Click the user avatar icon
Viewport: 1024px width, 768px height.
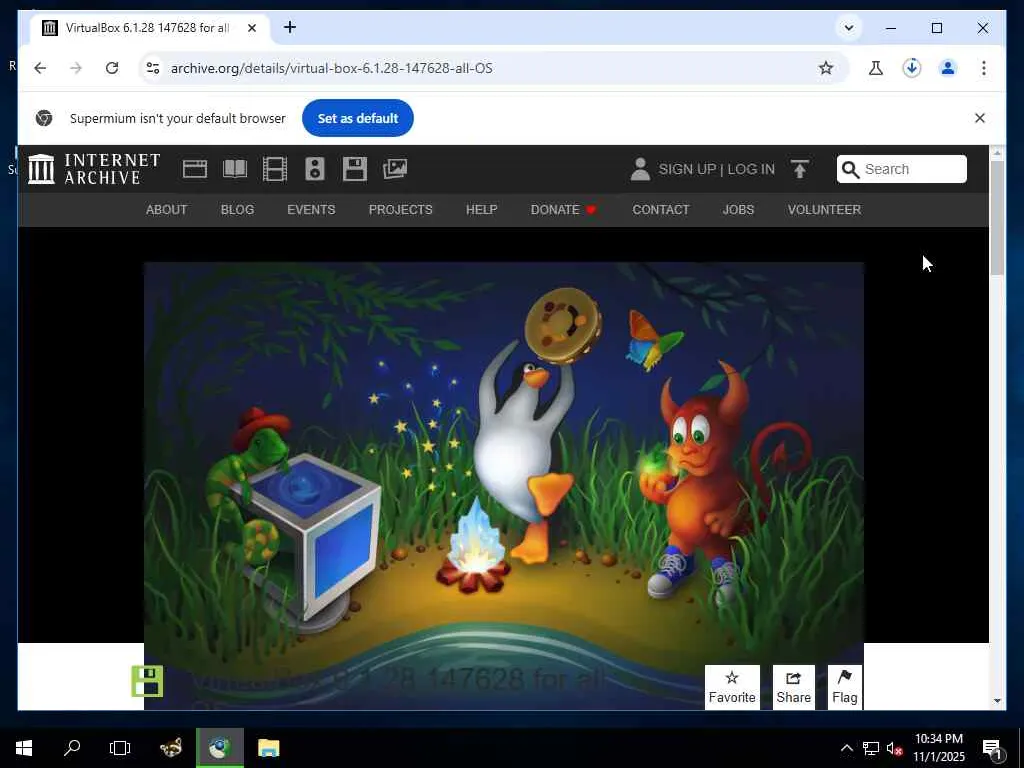pyautogui.click(x=640, y=169)
